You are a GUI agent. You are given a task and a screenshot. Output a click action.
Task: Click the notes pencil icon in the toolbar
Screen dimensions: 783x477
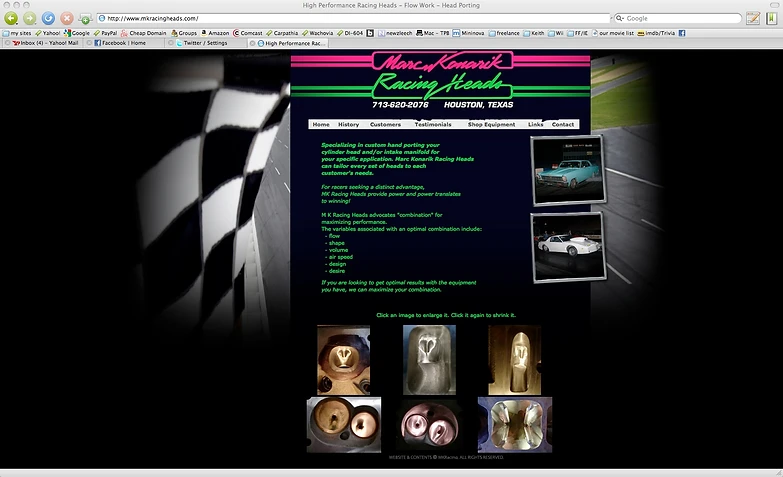(x=753, y=18)
